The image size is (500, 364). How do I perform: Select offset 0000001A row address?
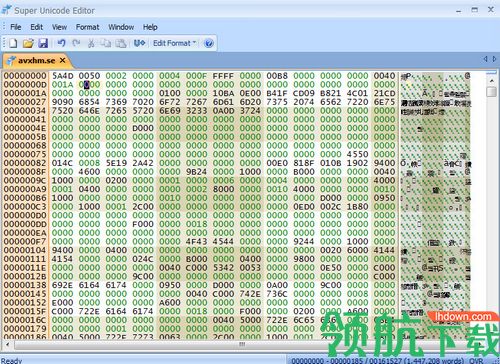(x=25, y=93)
